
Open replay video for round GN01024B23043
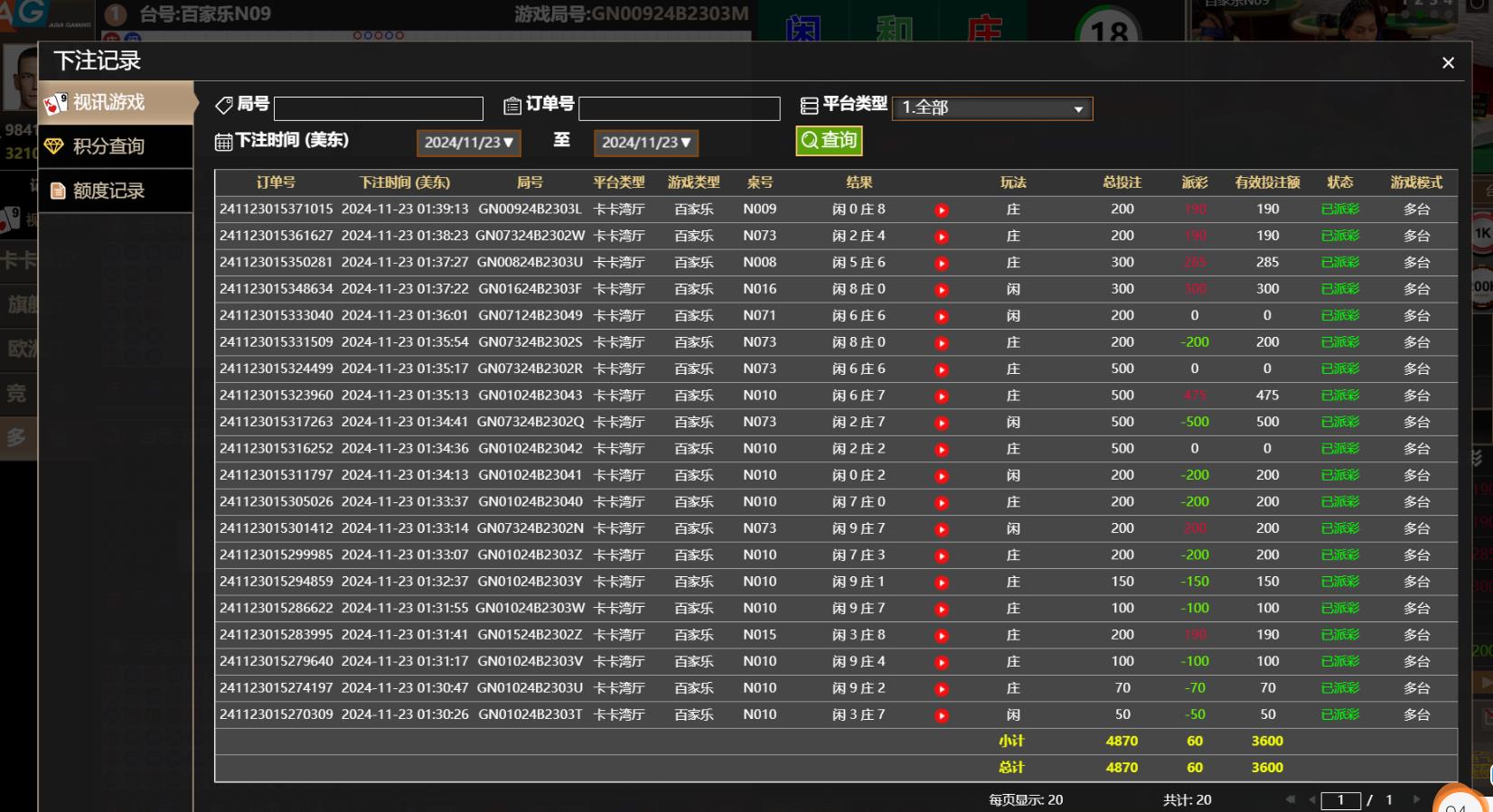coord(942,397)
